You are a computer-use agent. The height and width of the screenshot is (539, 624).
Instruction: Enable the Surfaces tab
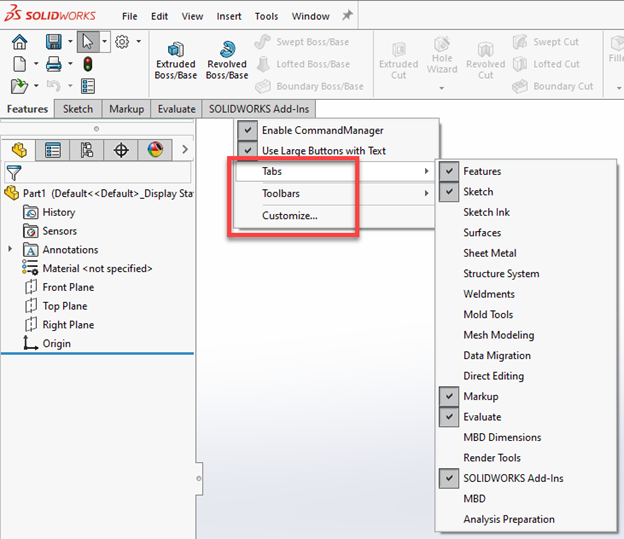(x=526, y=232)
